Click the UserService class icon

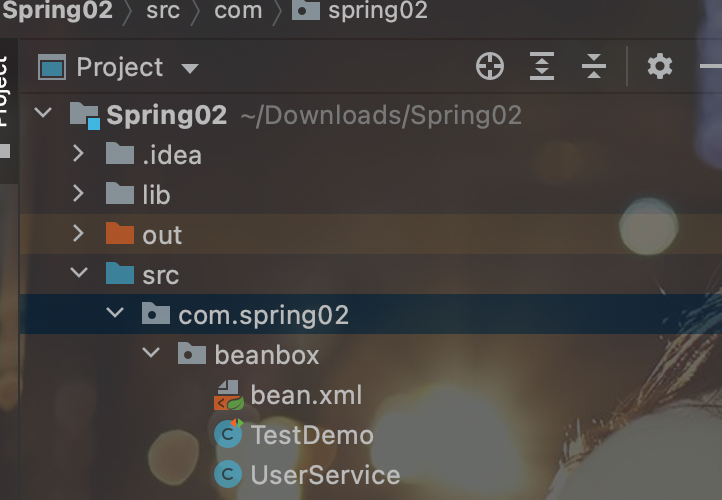tap(228, 474)
